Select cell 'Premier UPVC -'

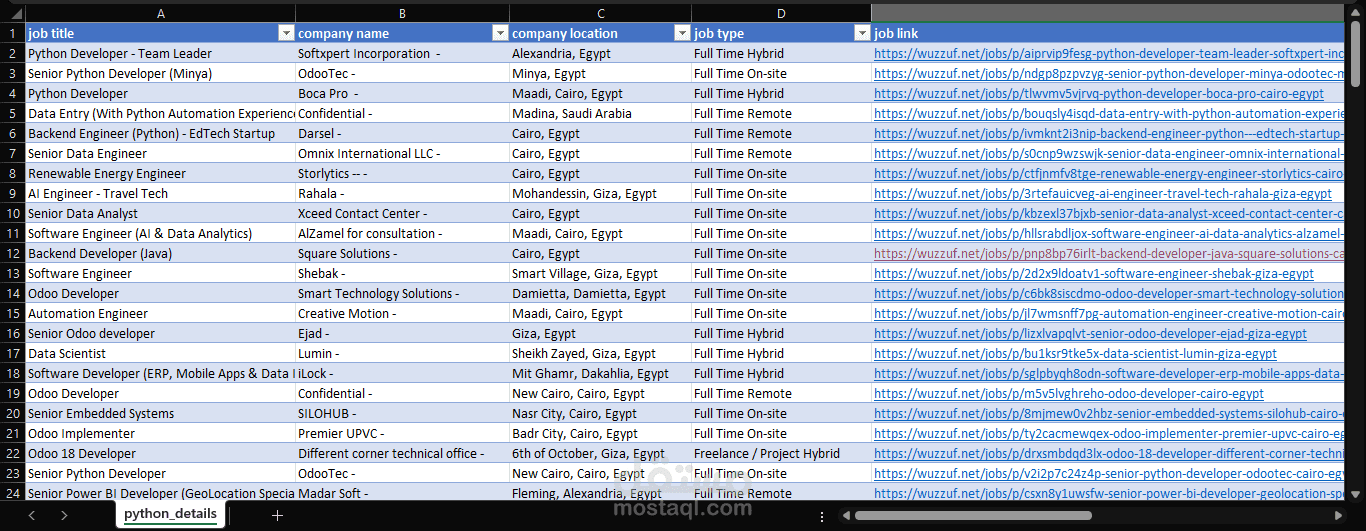pyautogui.click(x=402, y=433)
